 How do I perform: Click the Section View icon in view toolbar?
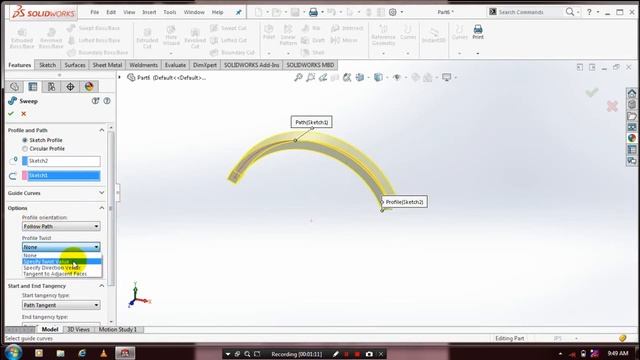335,77
